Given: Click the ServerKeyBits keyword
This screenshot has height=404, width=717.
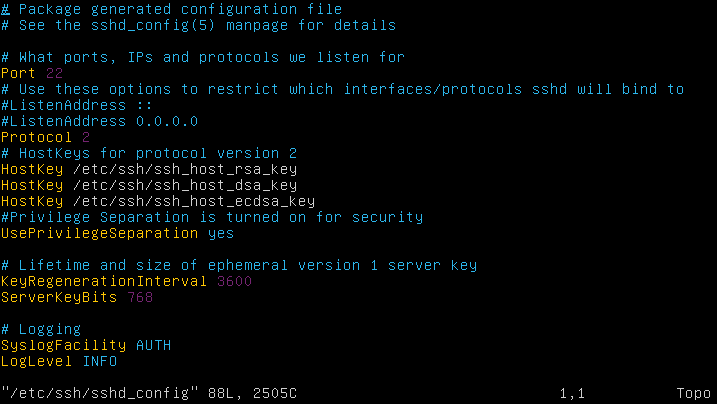Looking at the screenshot, I should (59, 297).
